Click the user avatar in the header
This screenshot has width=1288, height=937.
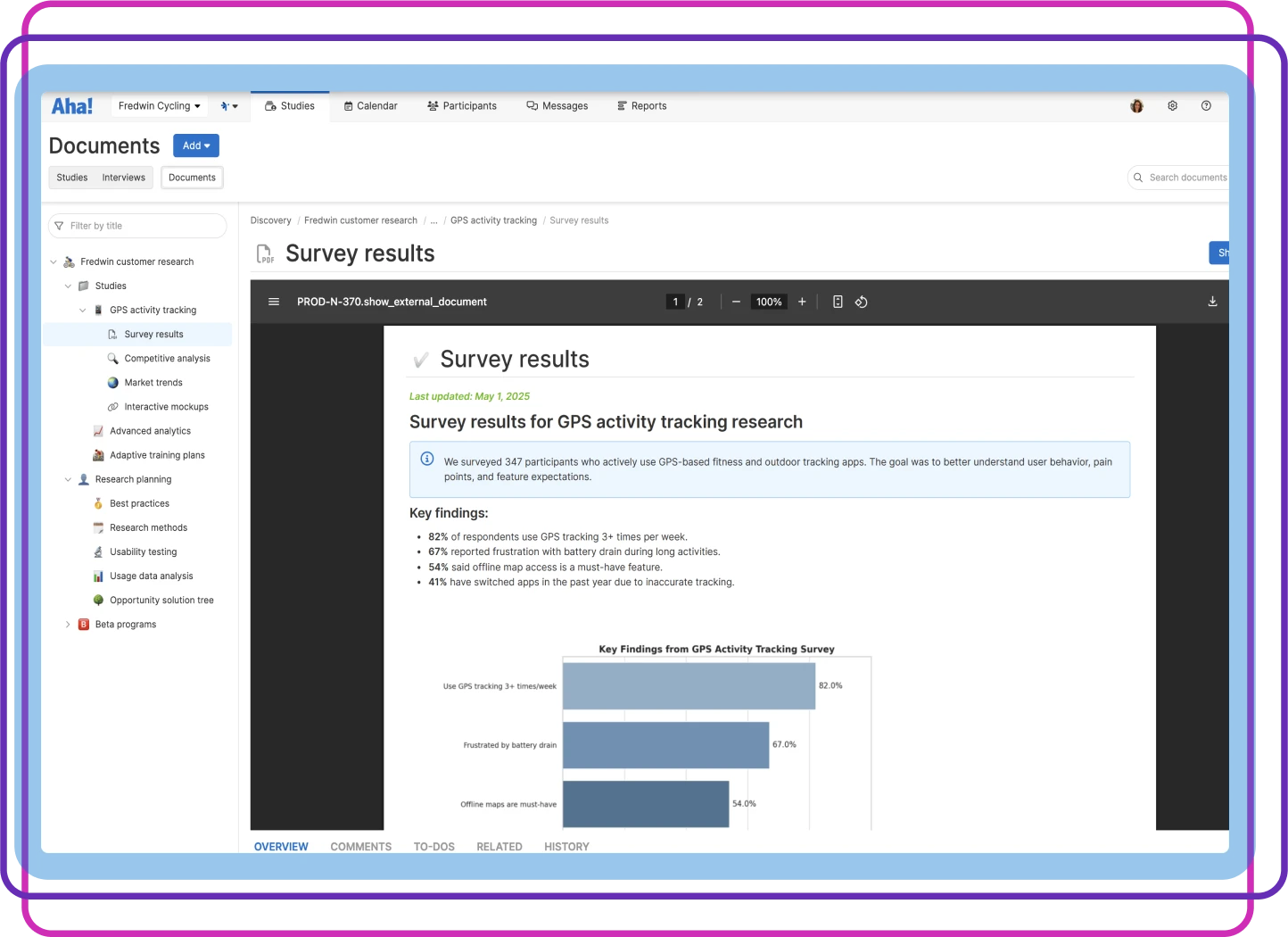pyautogui.click(x=1136, y=106)
